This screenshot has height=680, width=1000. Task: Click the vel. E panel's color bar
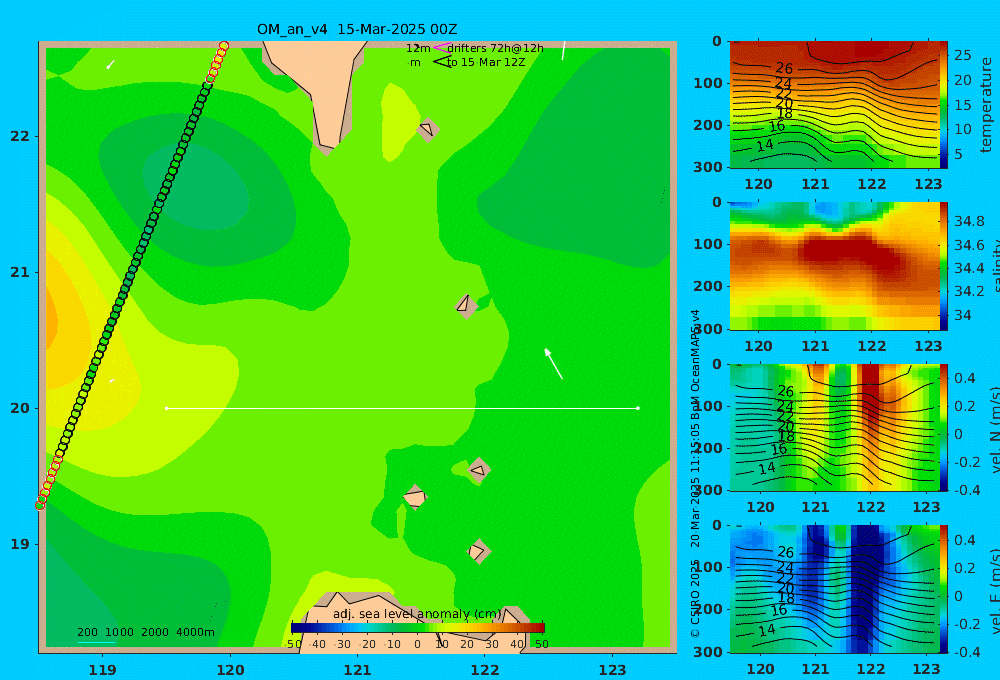click(944, 589)
